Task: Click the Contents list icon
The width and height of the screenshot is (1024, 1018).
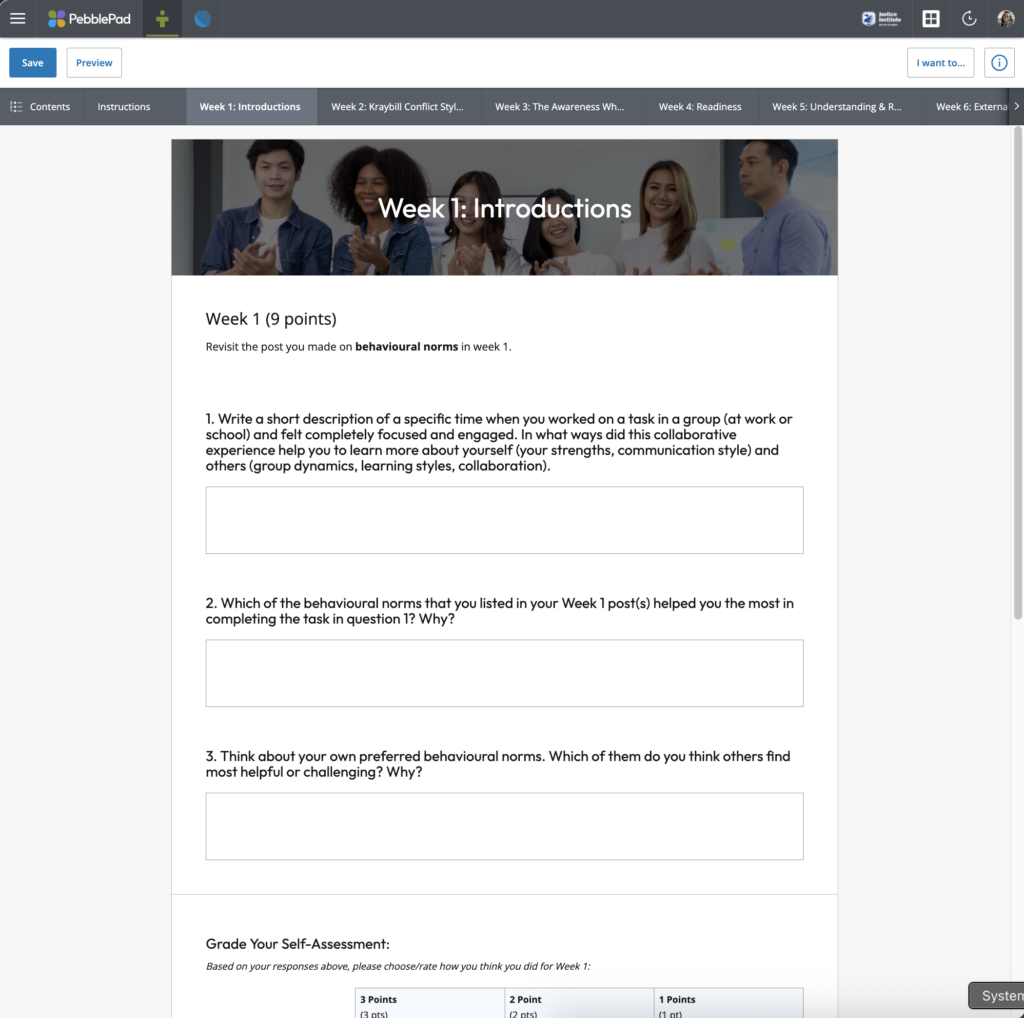Action: [16, 106]
